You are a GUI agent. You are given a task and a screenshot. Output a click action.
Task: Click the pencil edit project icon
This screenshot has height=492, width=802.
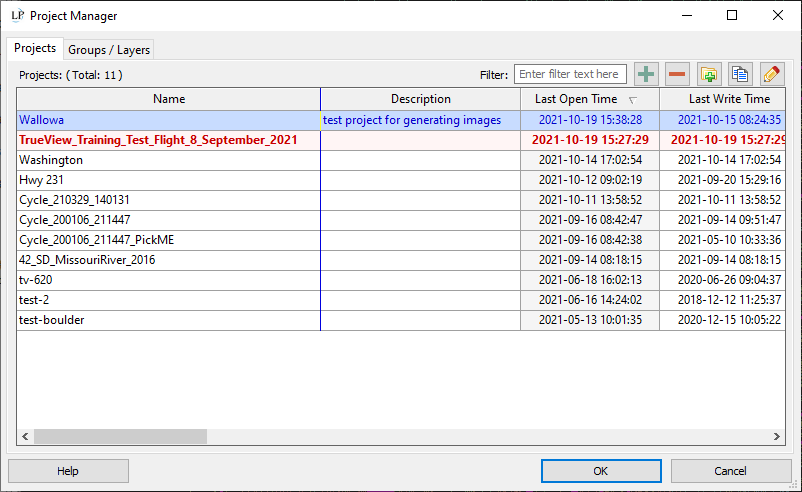tap(772, 75)
